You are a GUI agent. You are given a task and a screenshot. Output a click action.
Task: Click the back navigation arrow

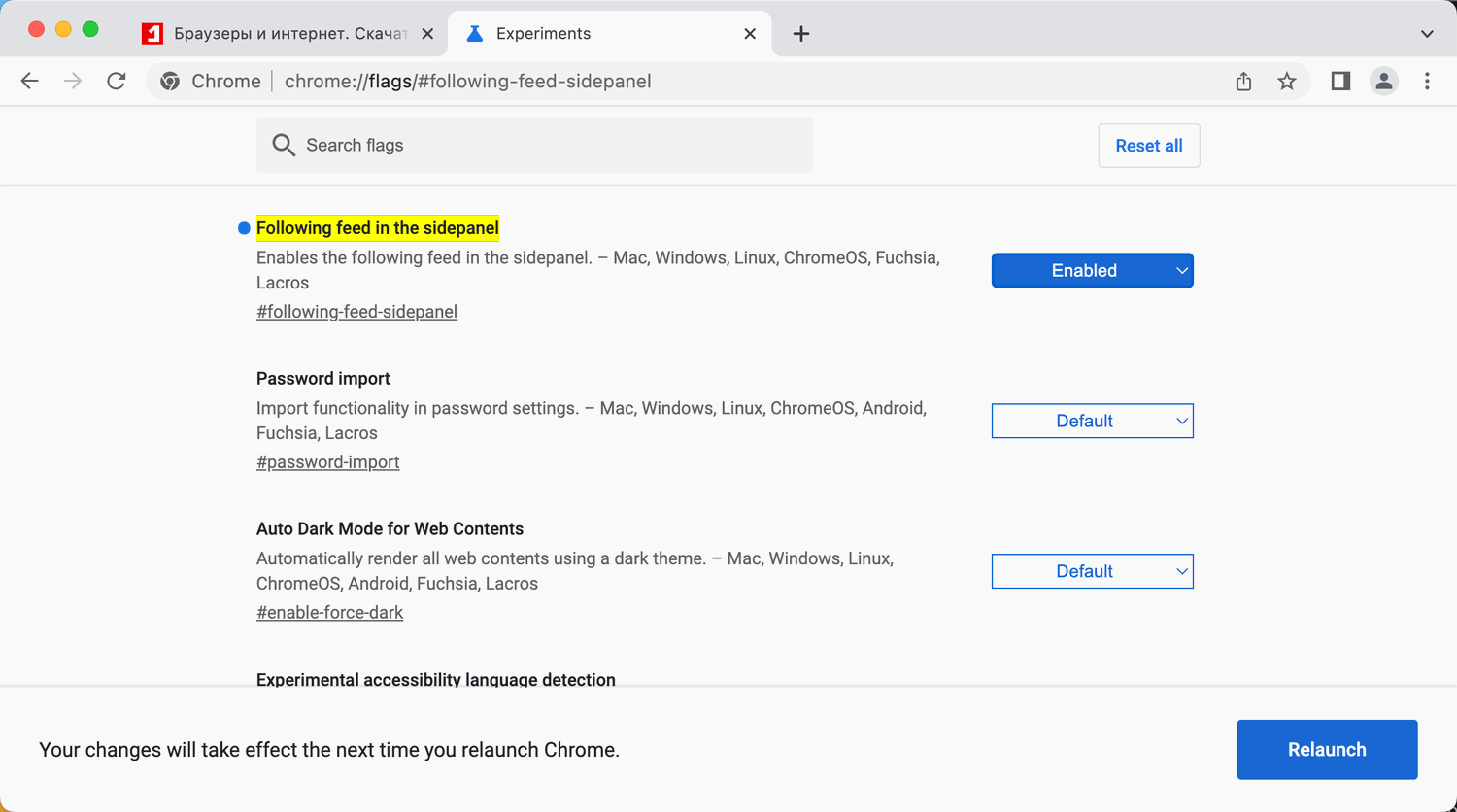[x=30, y=82]
